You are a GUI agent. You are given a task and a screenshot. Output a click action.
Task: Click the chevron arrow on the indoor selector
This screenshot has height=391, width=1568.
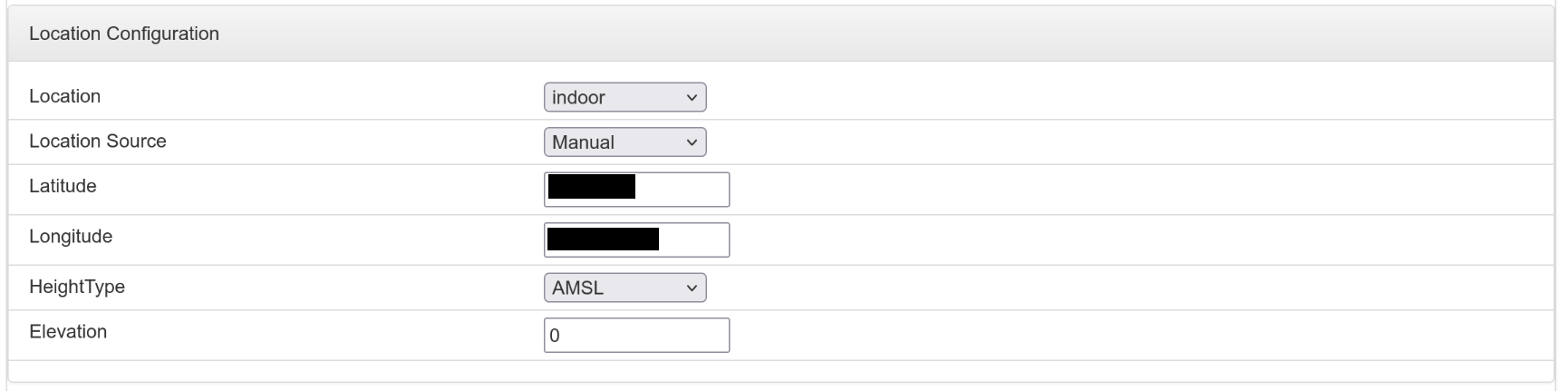692,97
